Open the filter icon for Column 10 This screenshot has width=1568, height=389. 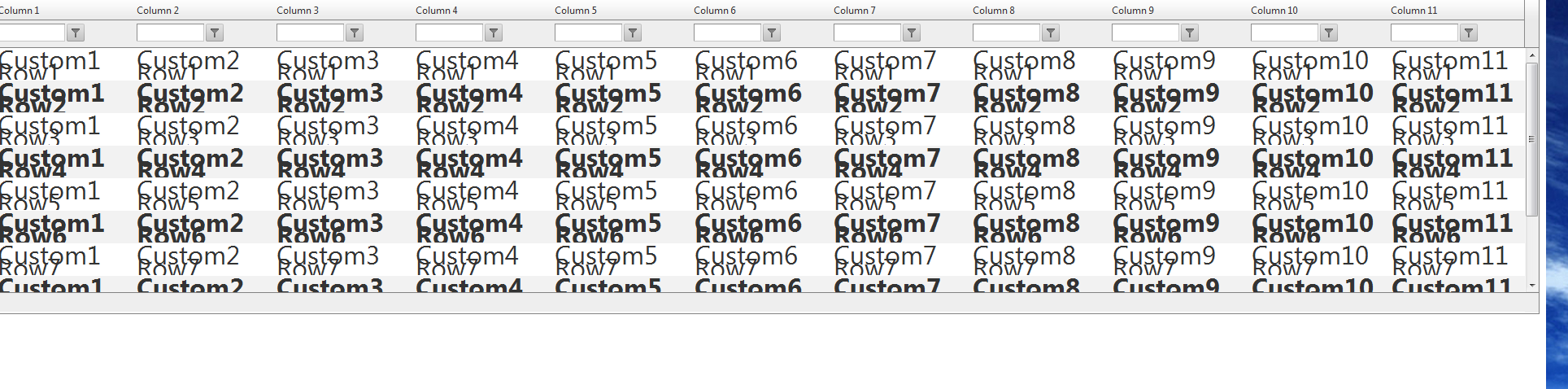click(x=1329, y=33)
